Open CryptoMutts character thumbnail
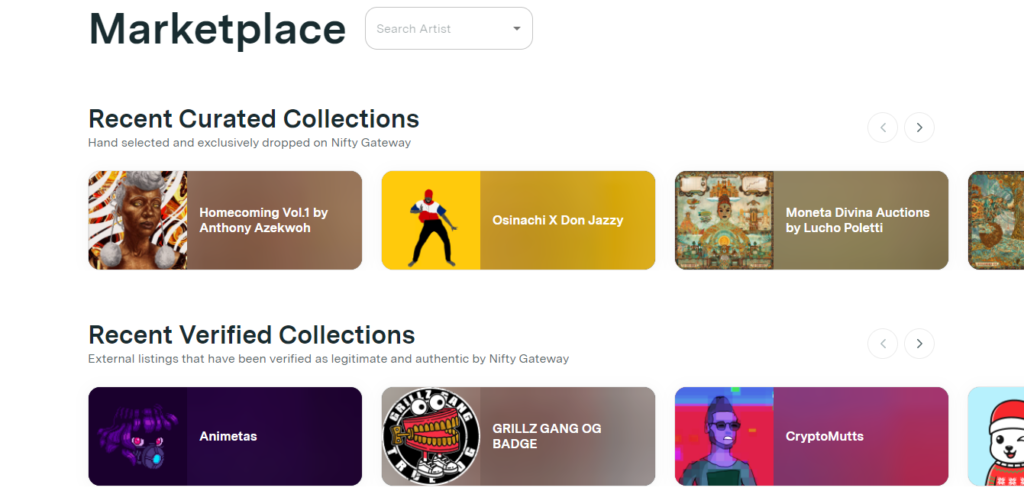The width and height of the screenshot is (1024, 491). [724, 436]
